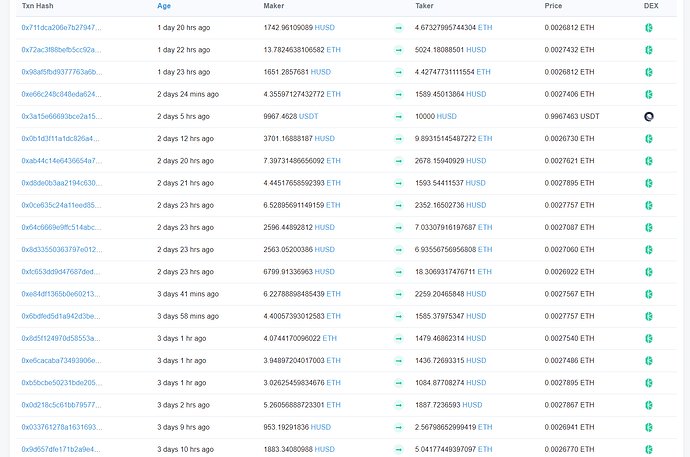Screen dimensions: 690x457
Task: Click DEX icon in the 0xd8de0b3aa2194c630 row
Action: point(648,183)
